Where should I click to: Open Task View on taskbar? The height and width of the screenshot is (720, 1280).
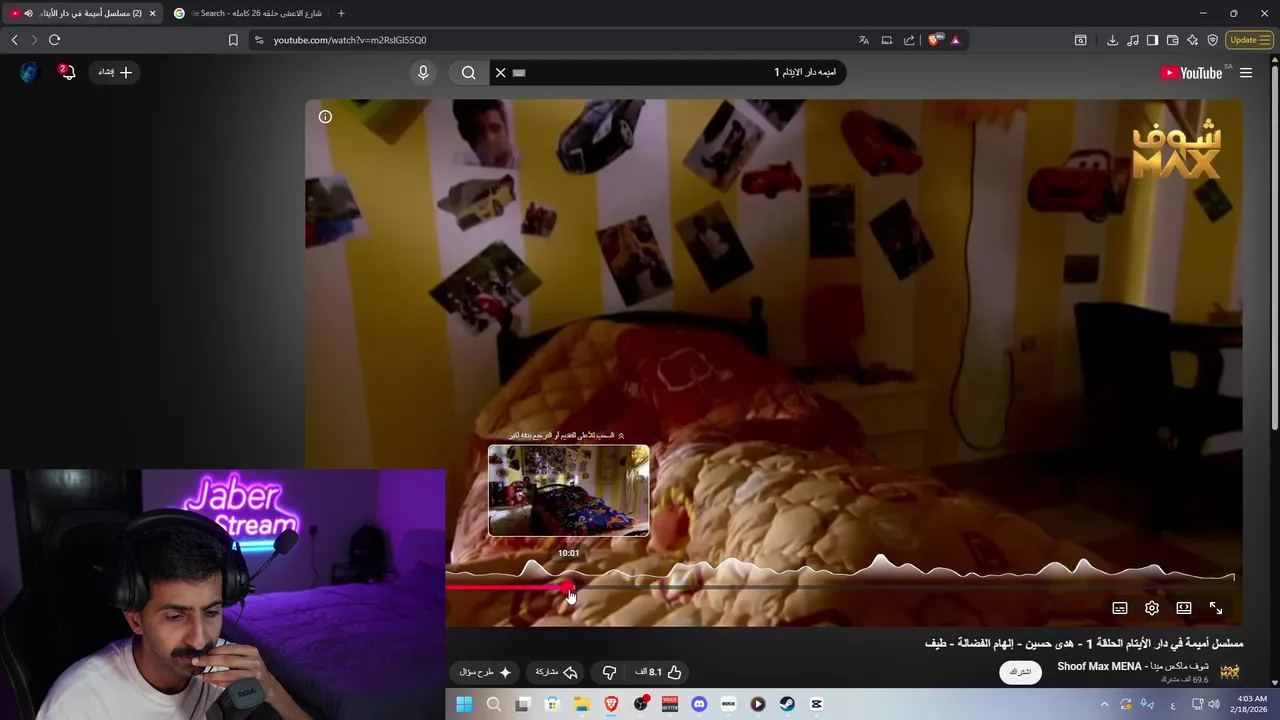[x=522, y=704]
